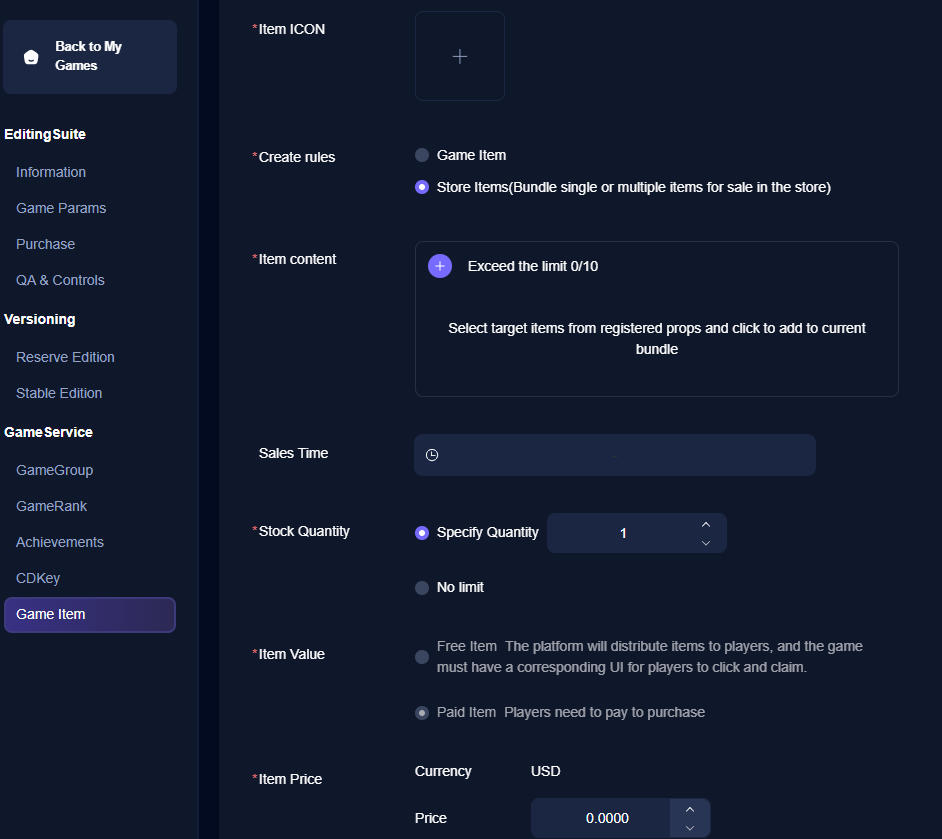The height and width of the screenshot is (839, 942).
Task: Open Stable Edition under Versioning
Action: pos(59,393)
